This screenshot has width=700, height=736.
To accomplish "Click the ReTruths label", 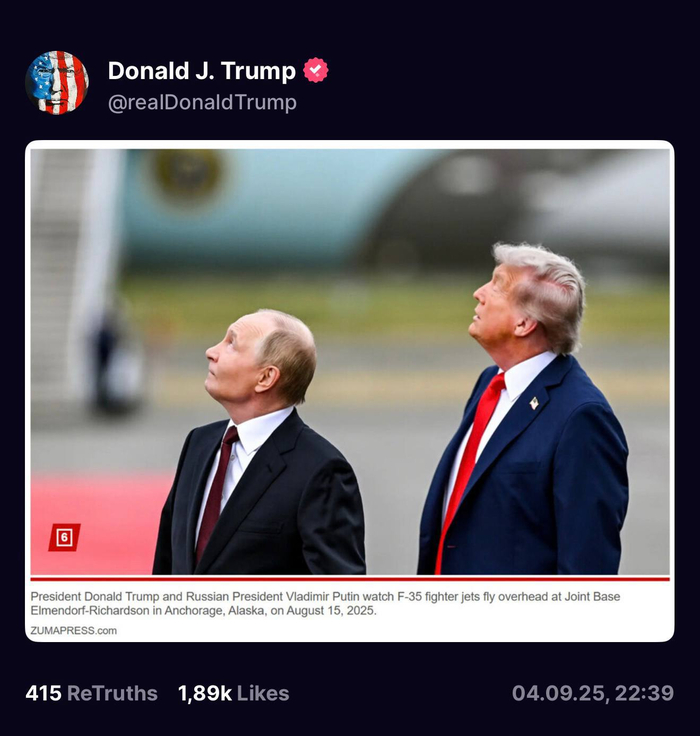I will point(112,693).
